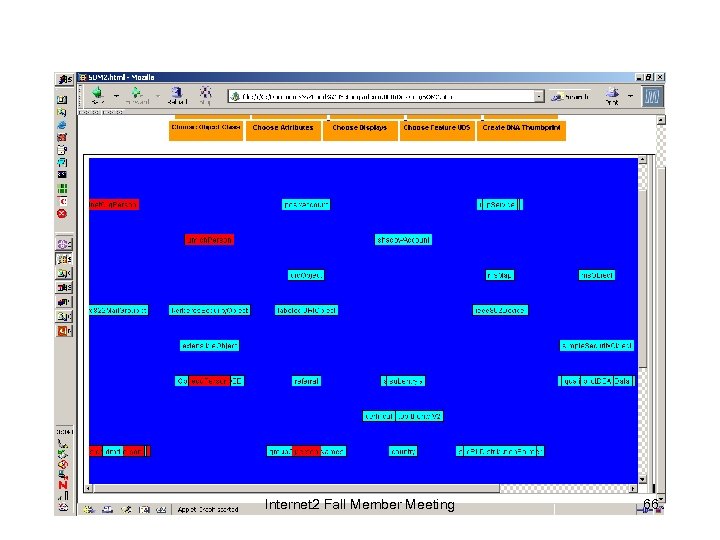
Task: Reload the page with the Reload icon
Action: point(177,95)
